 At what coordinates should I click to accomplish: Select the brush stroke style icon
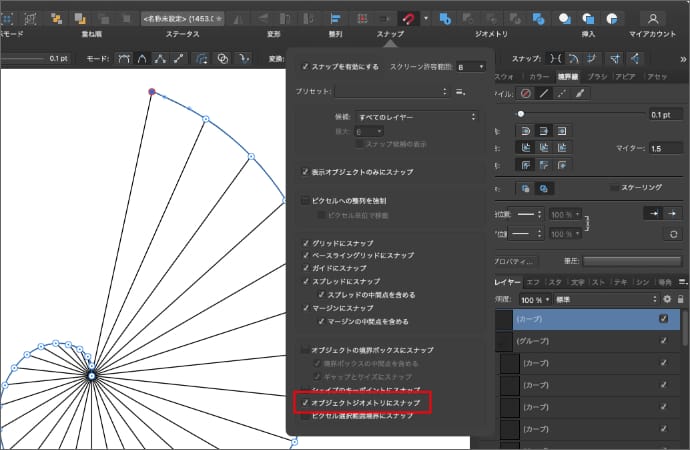579,93
